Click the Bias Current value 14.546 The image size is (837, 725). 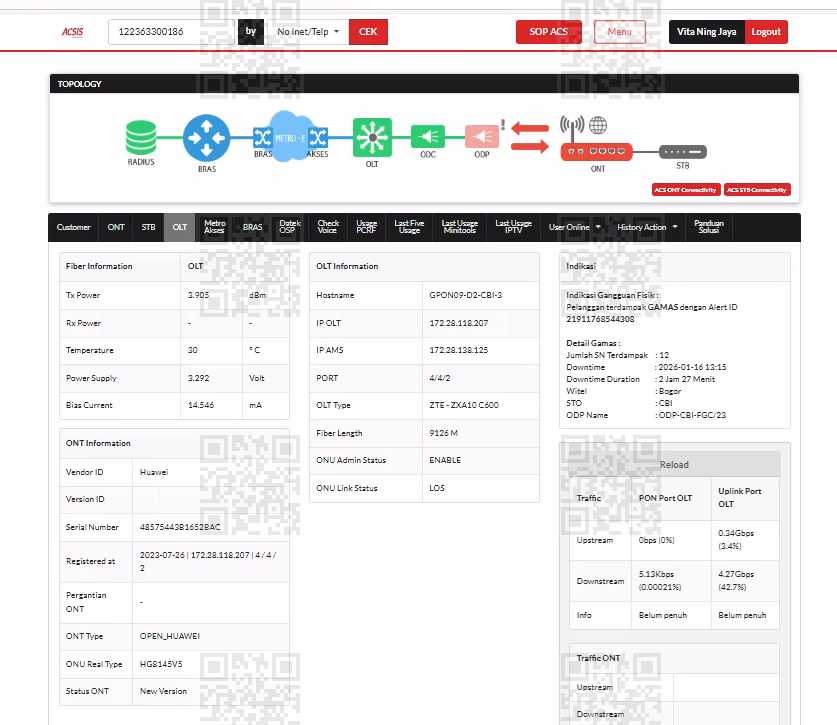coord(201,405)
